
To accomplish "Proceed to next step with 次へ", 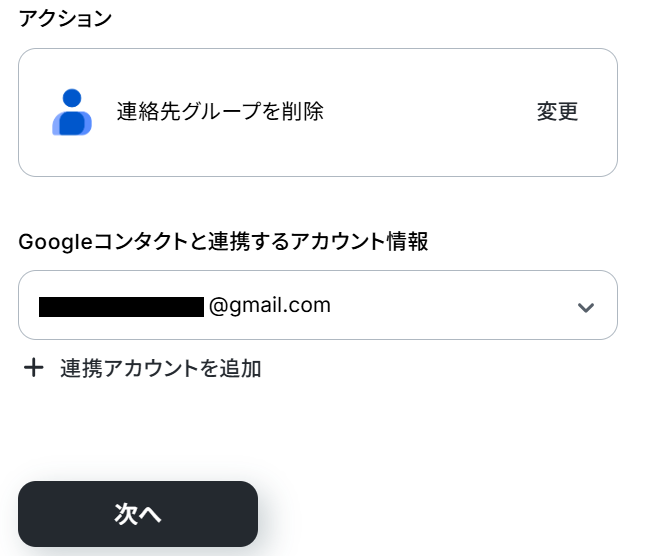I will click(x=138, y=514).
